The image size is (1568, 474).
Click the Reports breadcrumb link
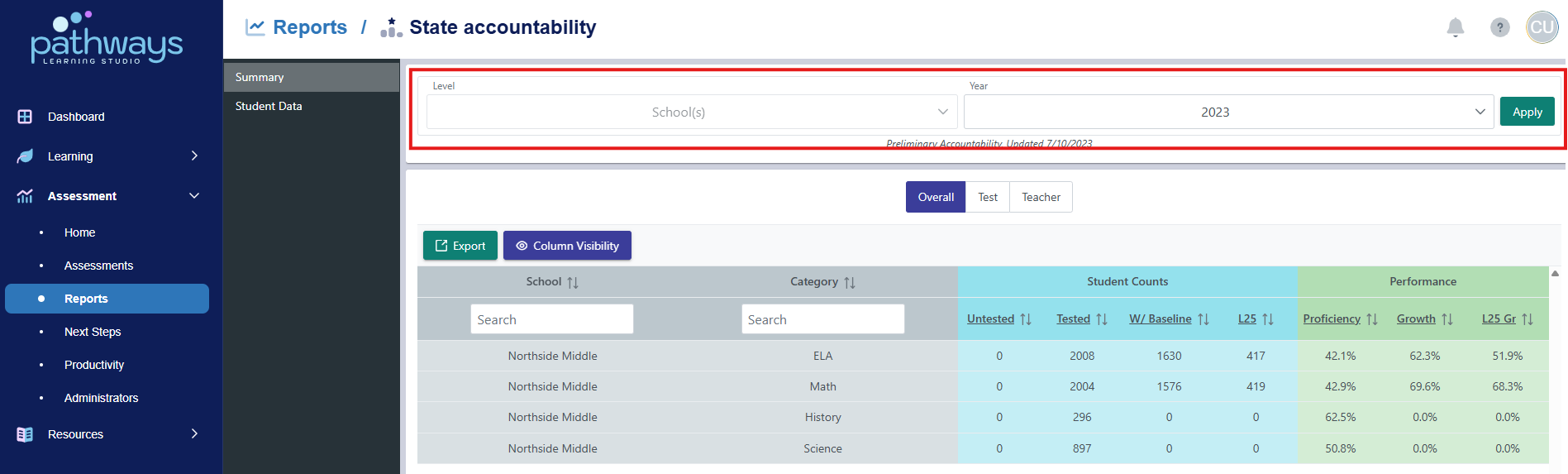click(310, 27)
